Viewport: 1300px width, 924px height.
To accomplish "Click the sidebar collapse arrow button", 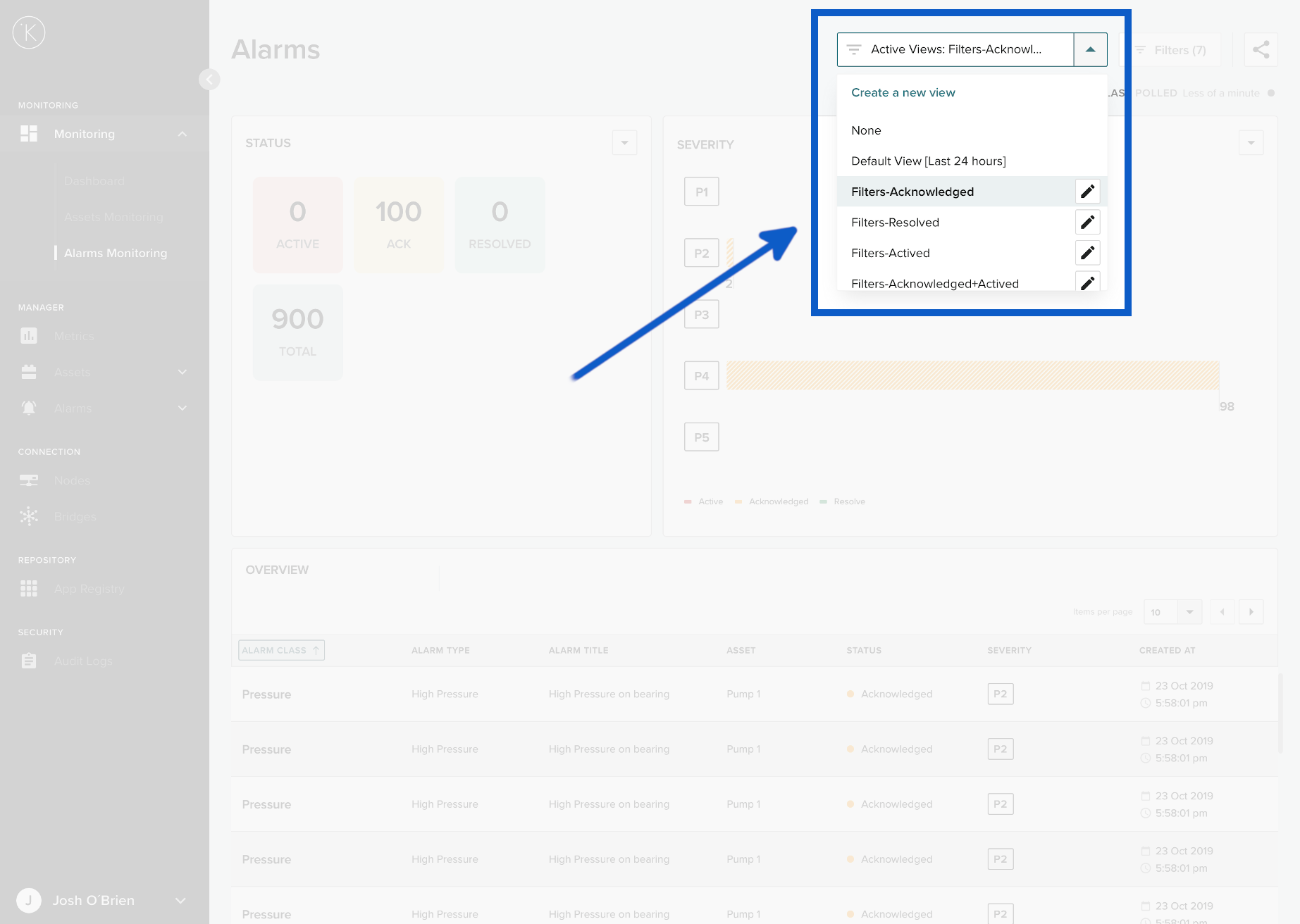I will coord(209,80).
